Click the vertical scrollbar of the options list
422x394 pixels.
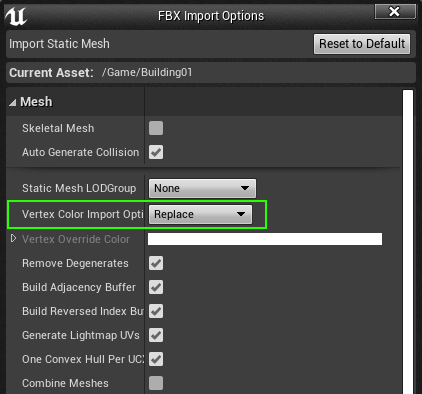point(408,242)
